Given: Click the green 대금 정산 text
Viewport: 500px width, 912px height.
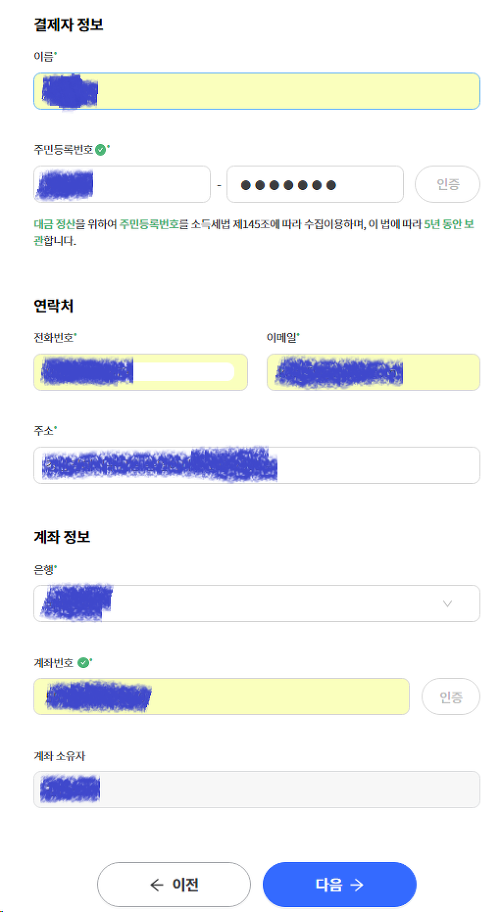Looking at the screenshot, I should (x=53, y=224).
